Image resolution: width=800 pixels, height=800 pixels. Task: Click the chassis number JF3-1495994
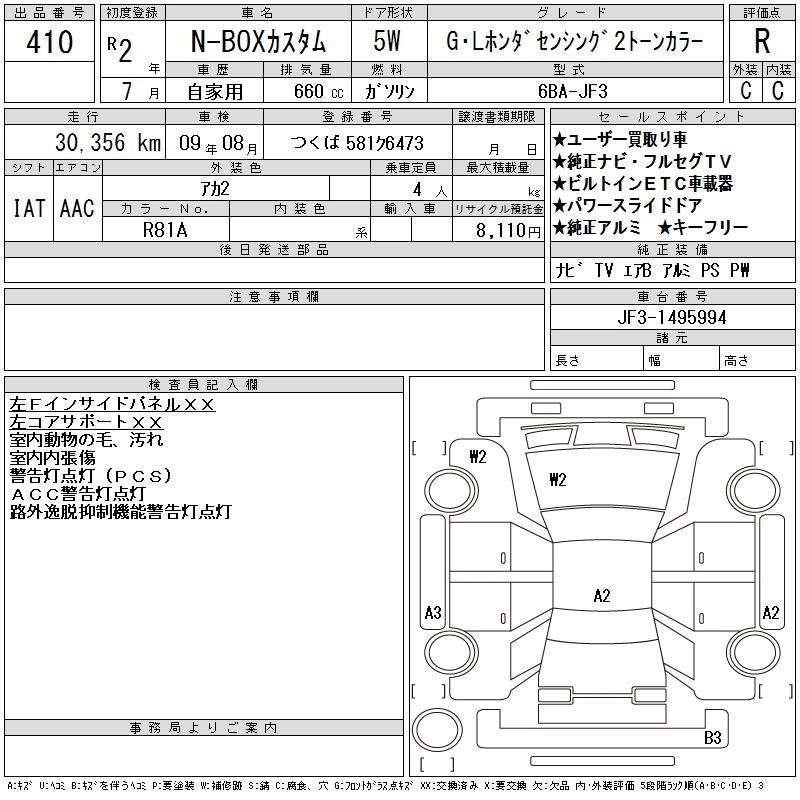click(672, 317)
